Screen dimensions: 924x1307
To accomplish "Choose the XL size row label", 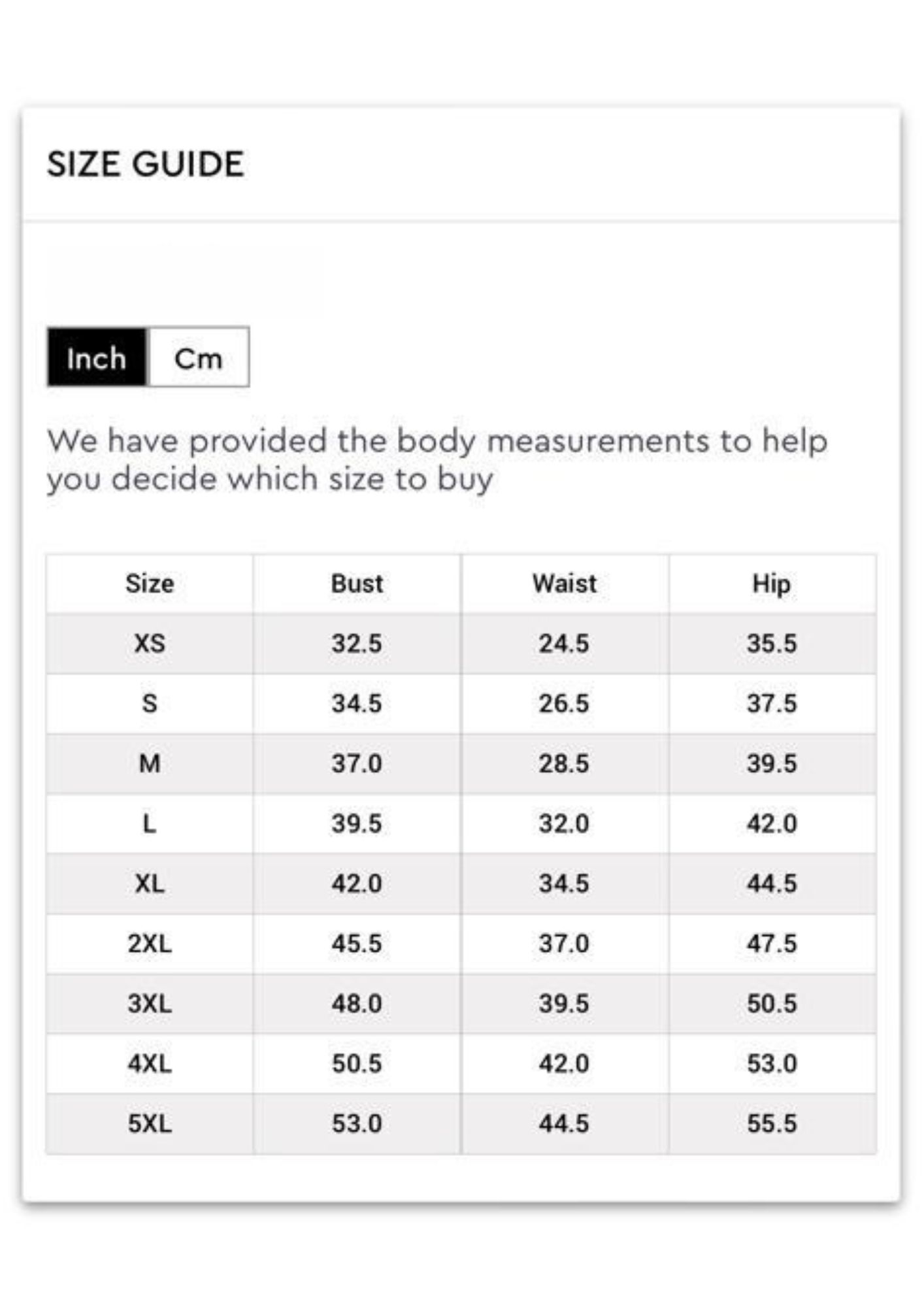I will [150, 884].
